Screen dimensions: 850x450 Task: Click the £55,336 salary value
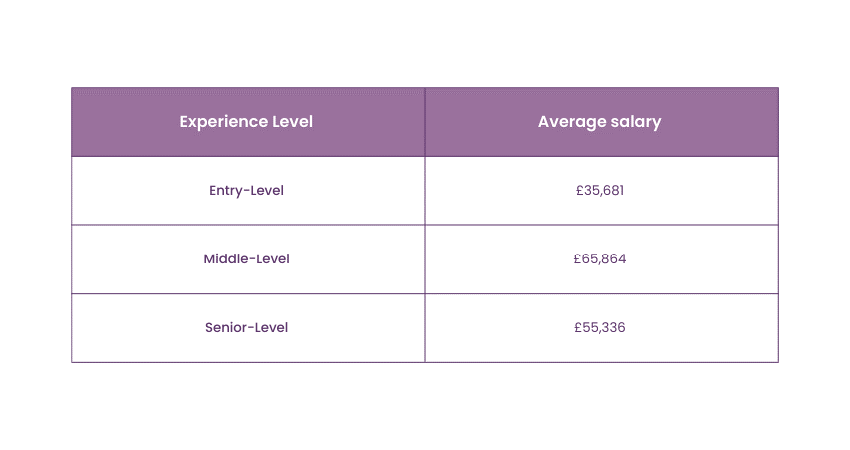coord(600,327)
